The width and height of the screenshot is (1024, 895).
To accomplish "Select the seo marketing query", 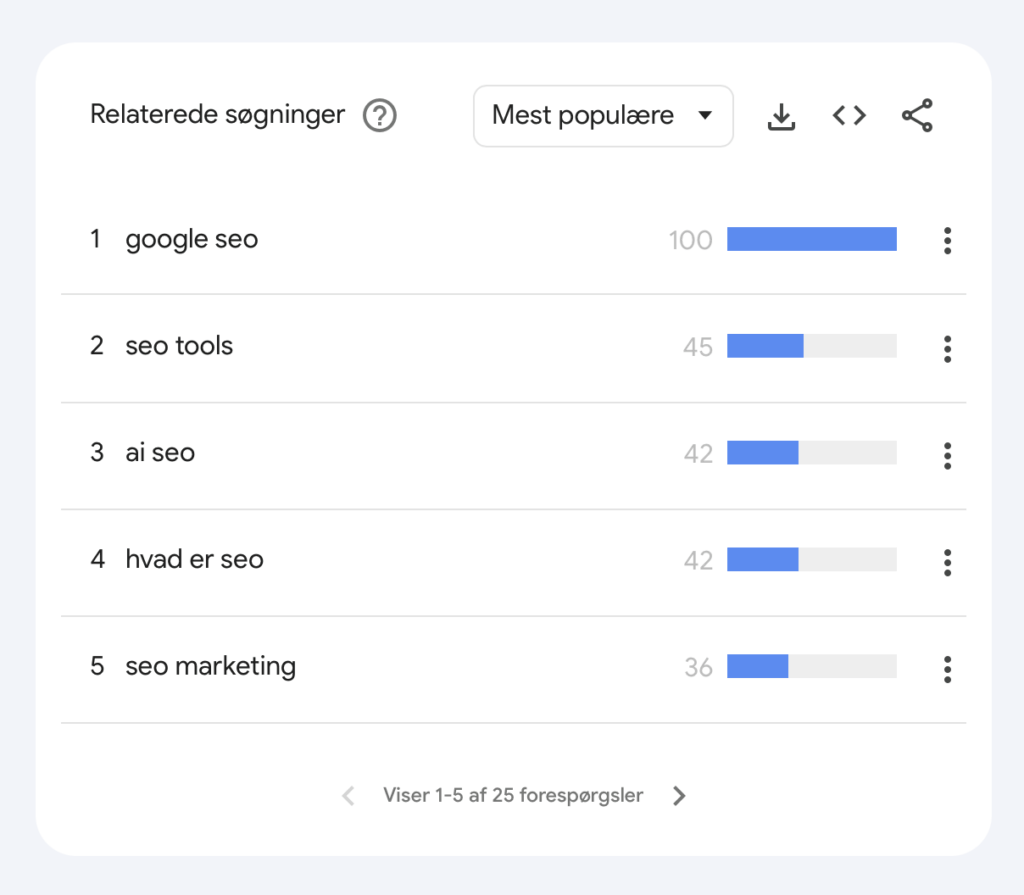I will pos(210,667).
